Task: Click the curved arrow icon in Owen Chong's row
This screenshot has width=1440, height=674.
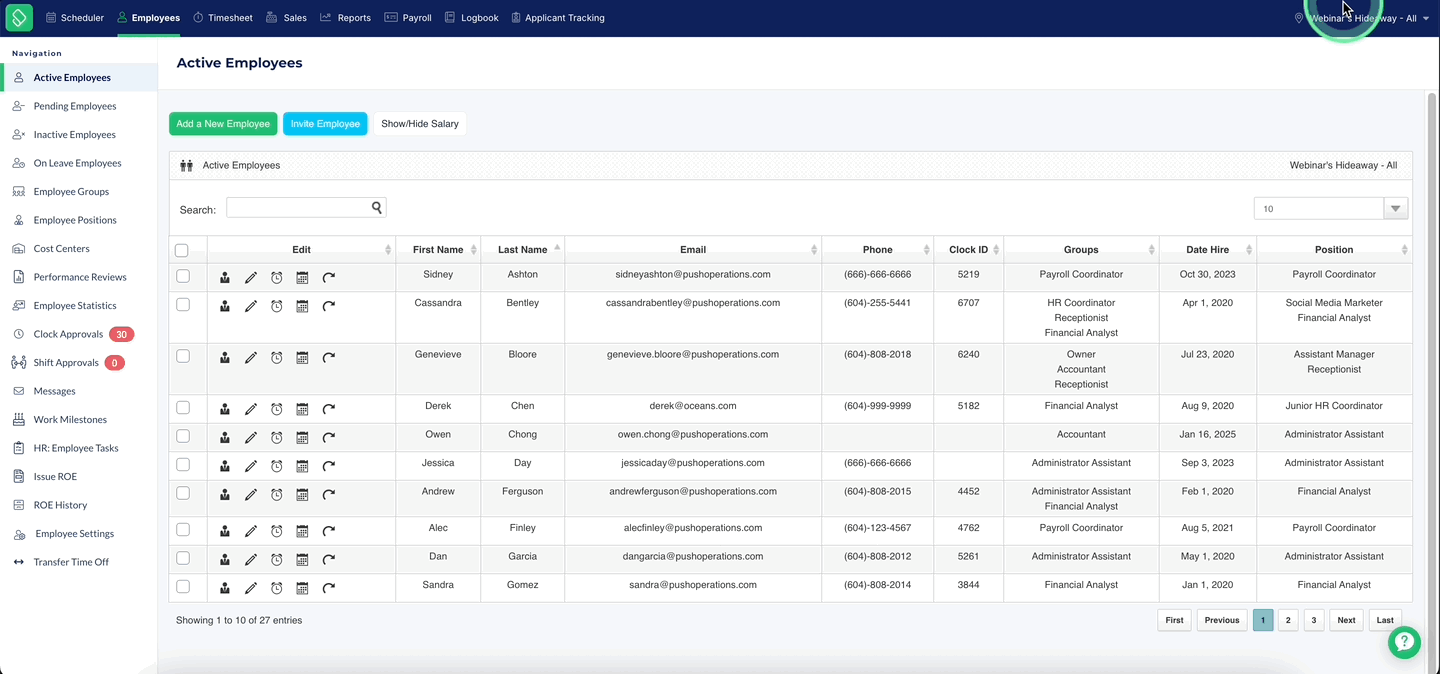Action: tap(328, 437)
